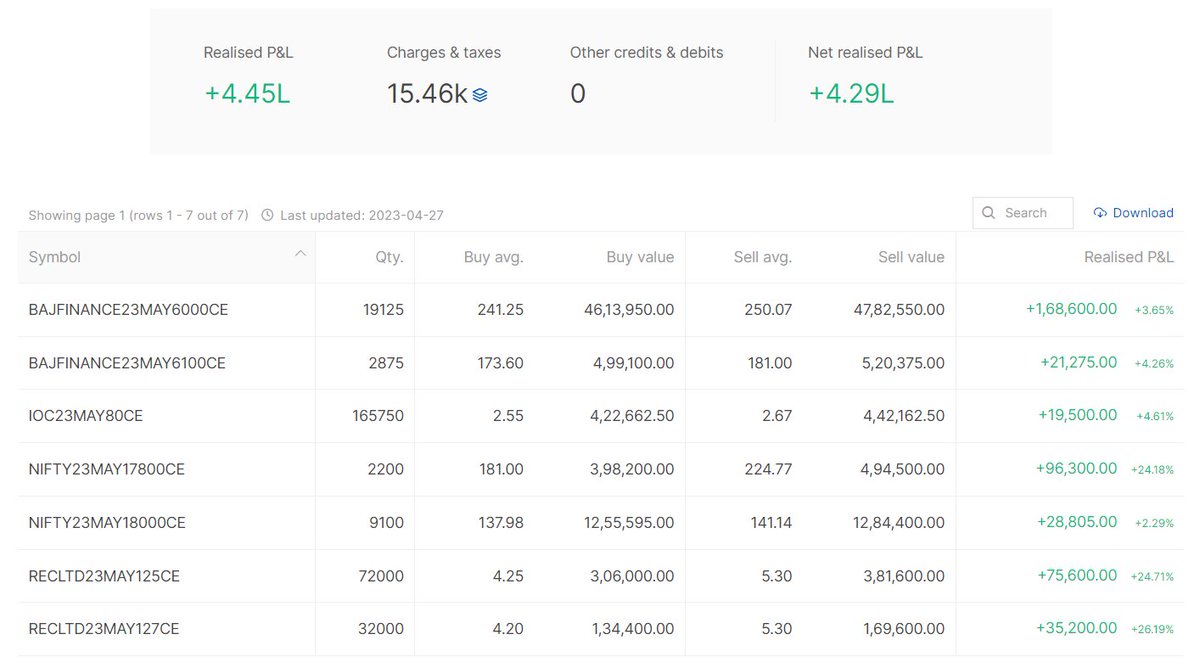The width and height of the screenshot is (1200, 668).
Task: Click Net realised P&L value +4.29L
Action: coord(851,94)
